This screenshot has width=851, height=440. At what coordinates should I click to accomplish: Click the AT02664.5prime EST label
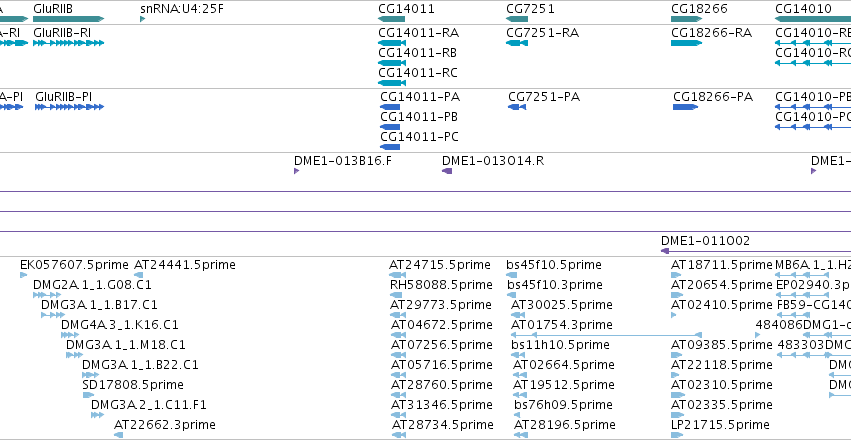pos(564,365)
